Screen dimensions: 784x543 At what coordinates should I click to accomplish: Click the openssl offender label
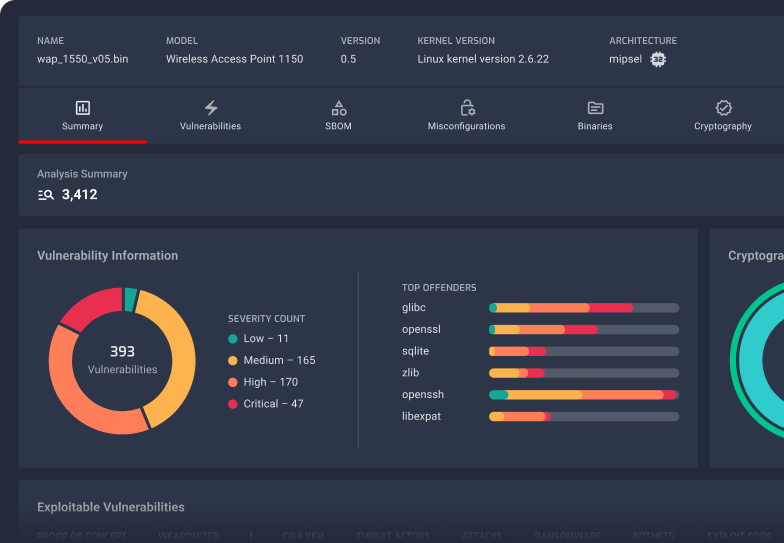tap(421, 330)
